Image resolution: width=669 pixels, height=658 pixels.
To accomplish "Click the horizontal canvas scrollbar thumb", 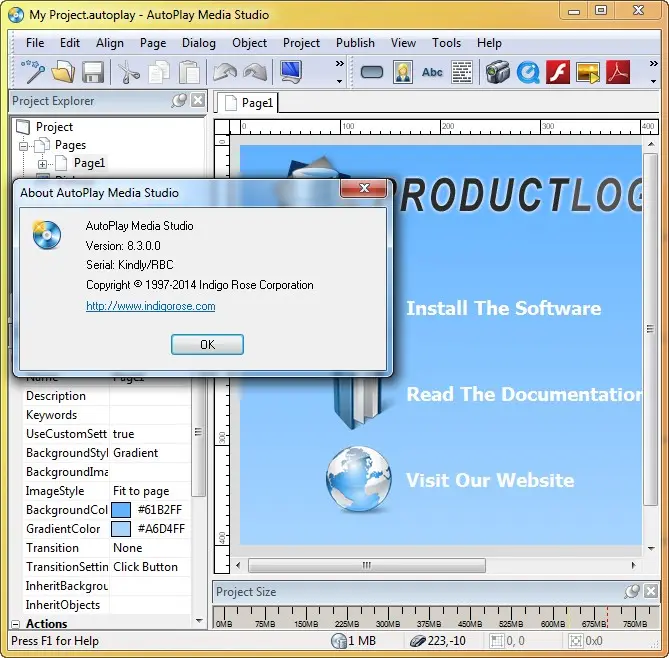I will coord(366,565).
